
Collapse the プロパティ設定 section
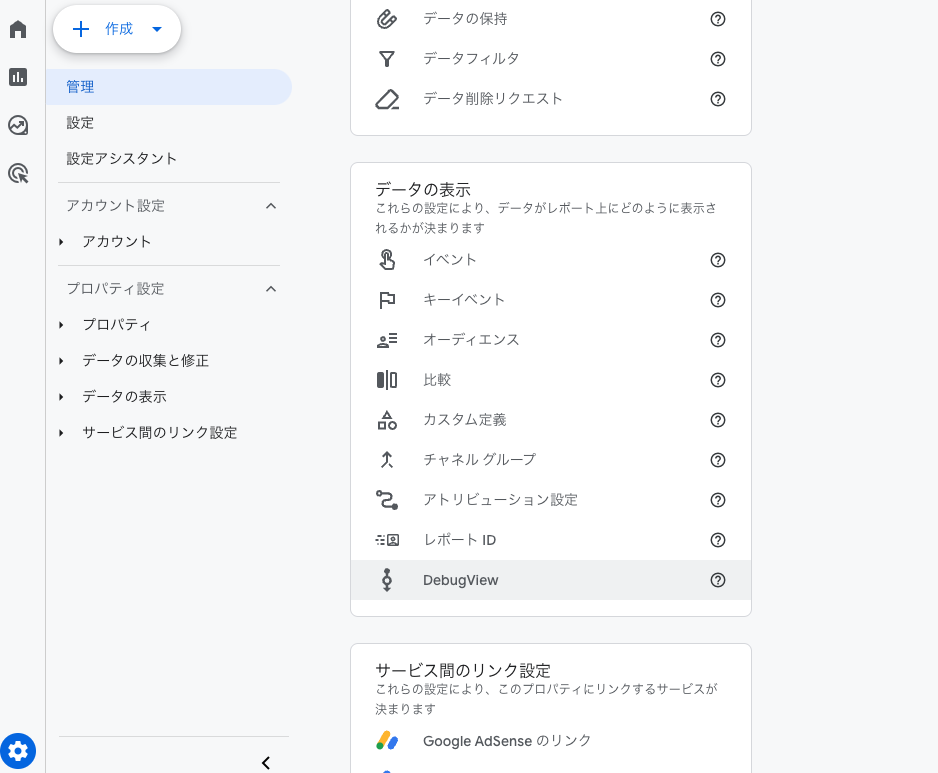270,289
